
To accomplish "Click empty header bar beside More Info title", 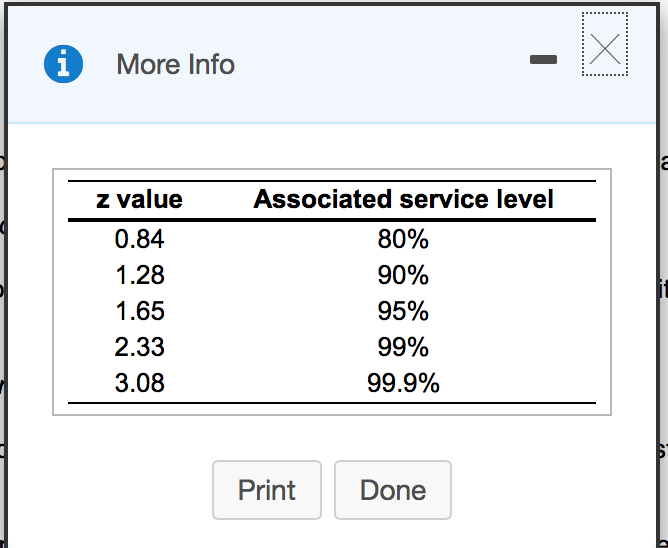I will (x=380, y=65).
